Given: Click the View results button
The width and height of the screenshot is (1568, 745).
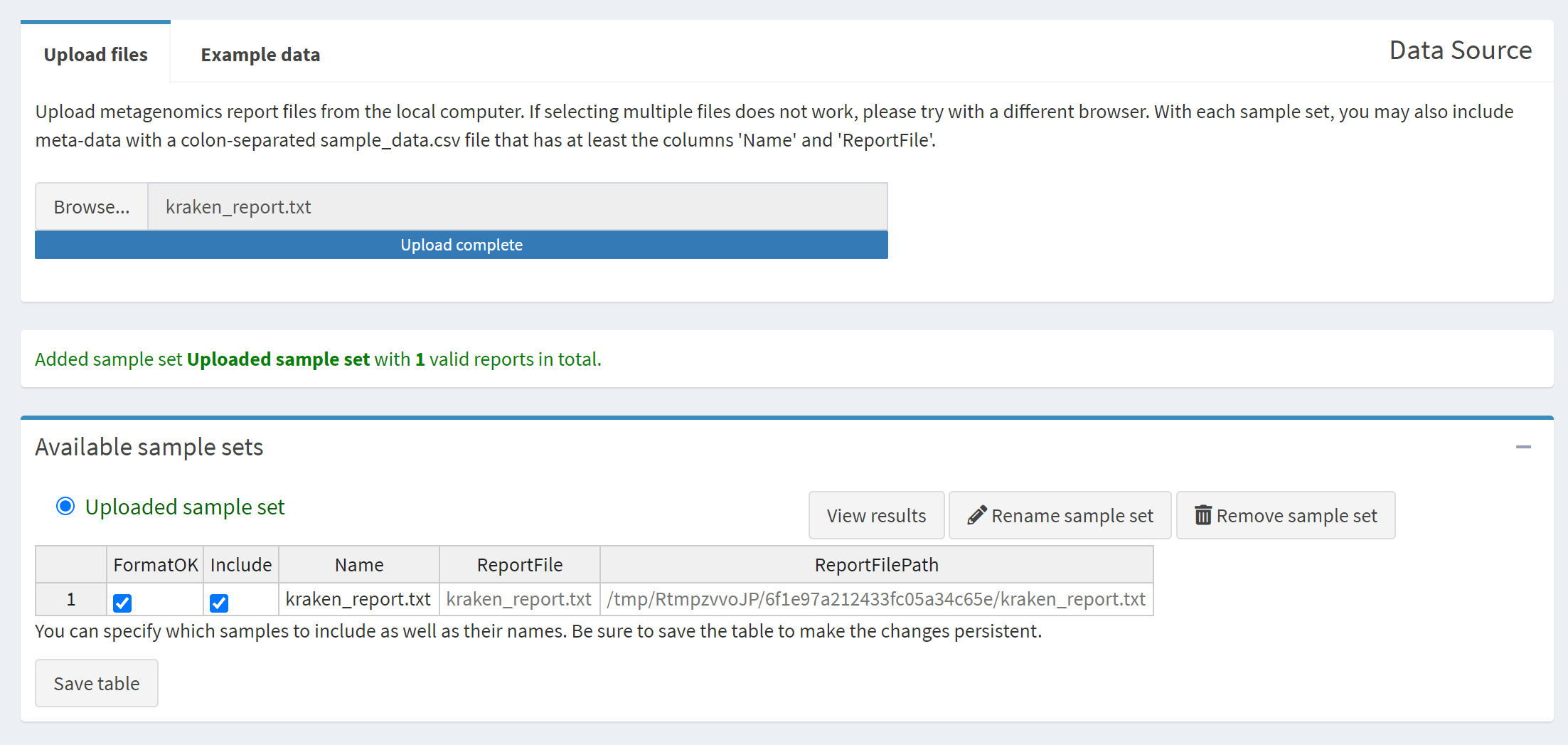Looking at the screenshot, I should click(876, 515).
